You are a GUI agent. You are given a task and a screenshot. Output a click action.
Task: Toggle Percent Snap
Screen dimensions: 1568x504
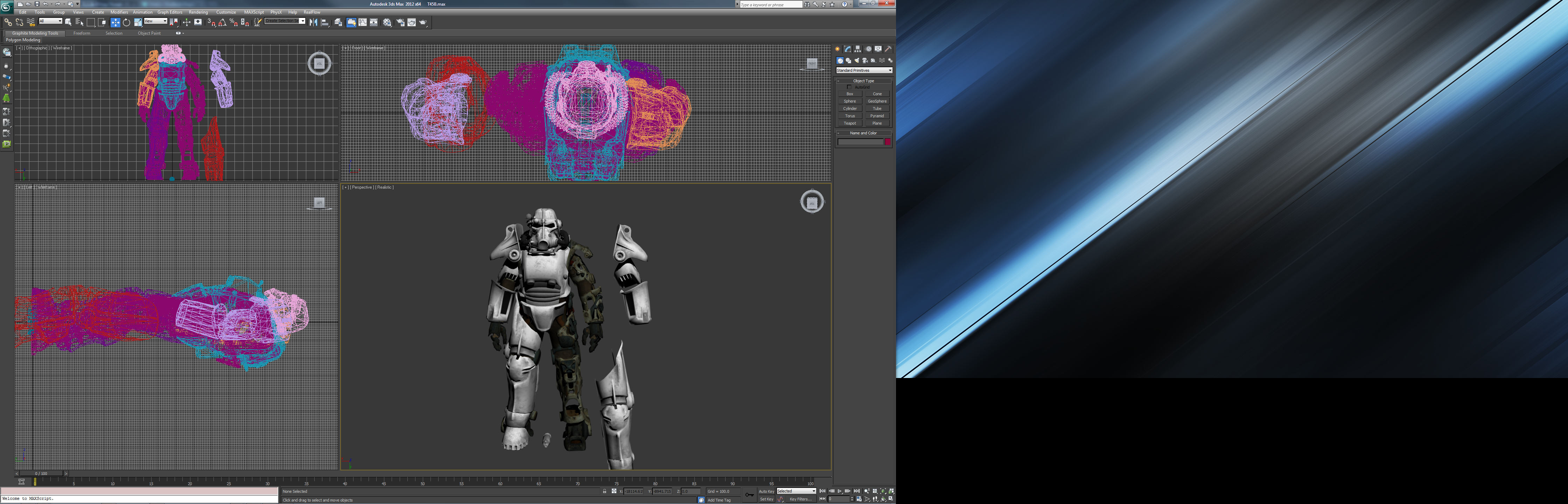(x=234, y=22)
